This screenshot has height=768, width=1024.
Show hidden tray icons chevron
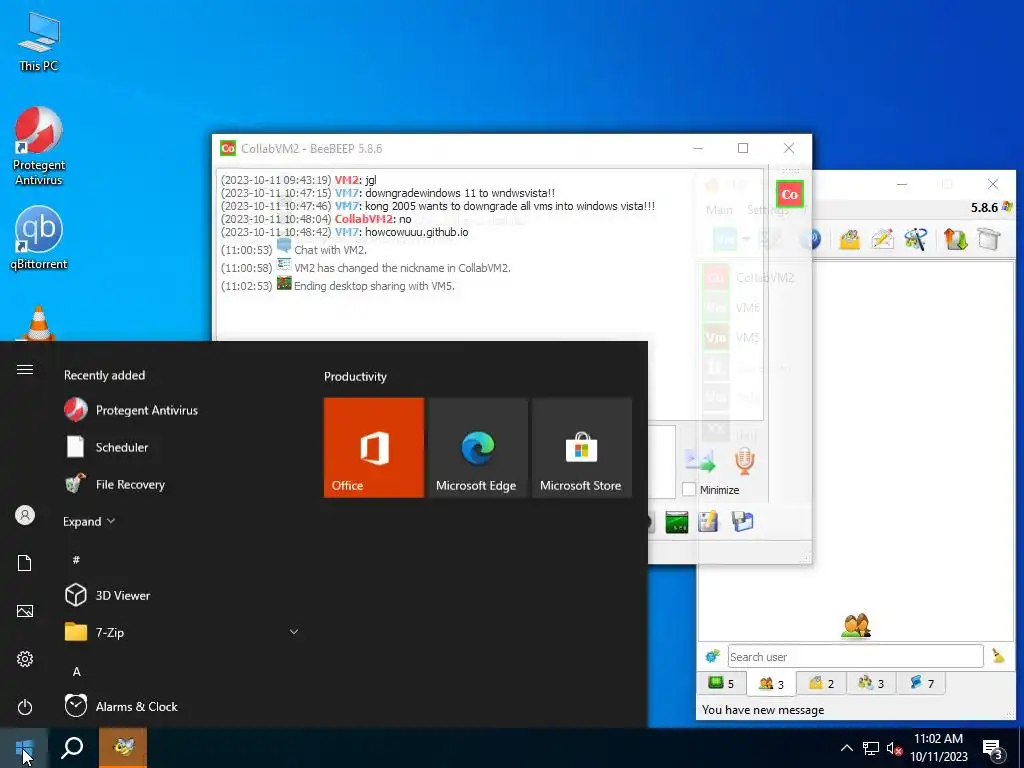[x=846, y=748]
